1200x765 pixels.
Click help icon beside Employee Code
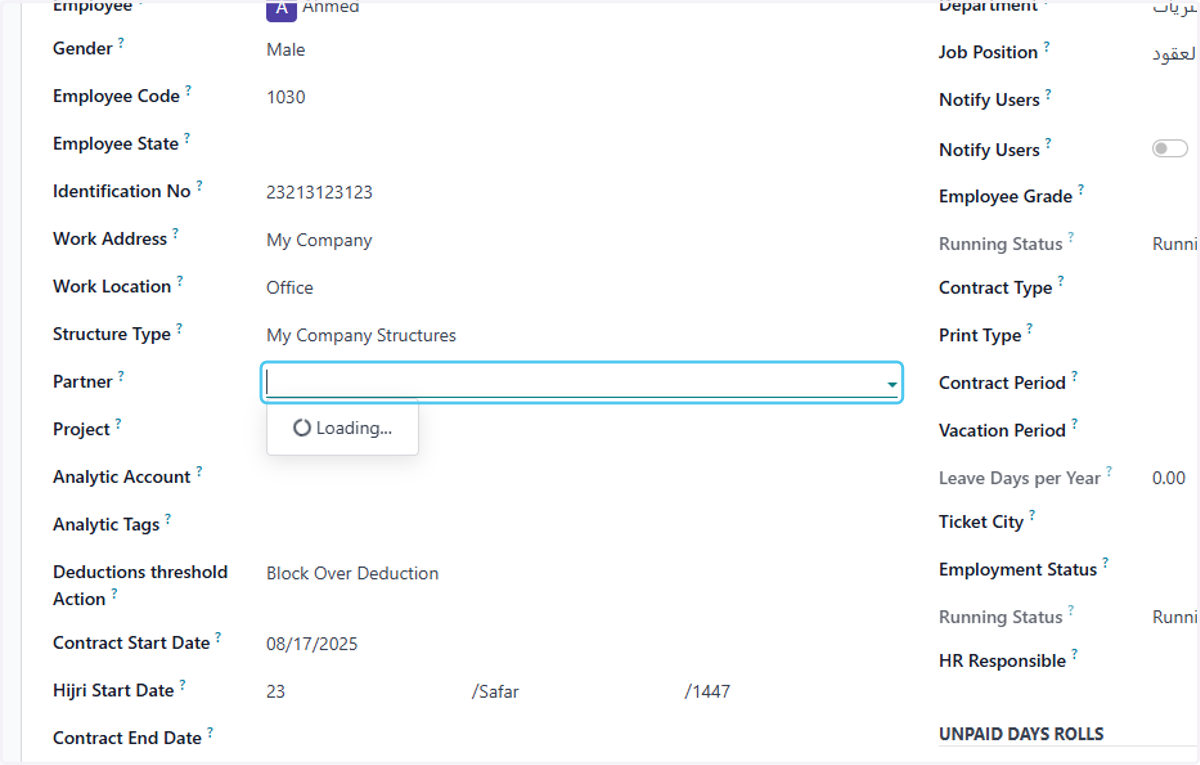tap(188, 91)
